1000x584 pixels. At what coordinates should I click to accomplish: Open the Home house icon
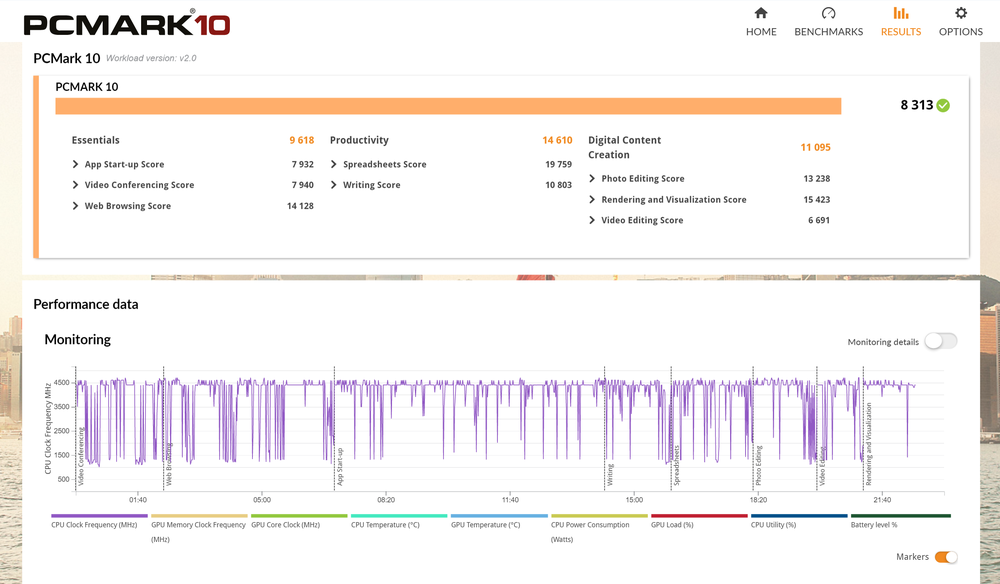(761, 13)
